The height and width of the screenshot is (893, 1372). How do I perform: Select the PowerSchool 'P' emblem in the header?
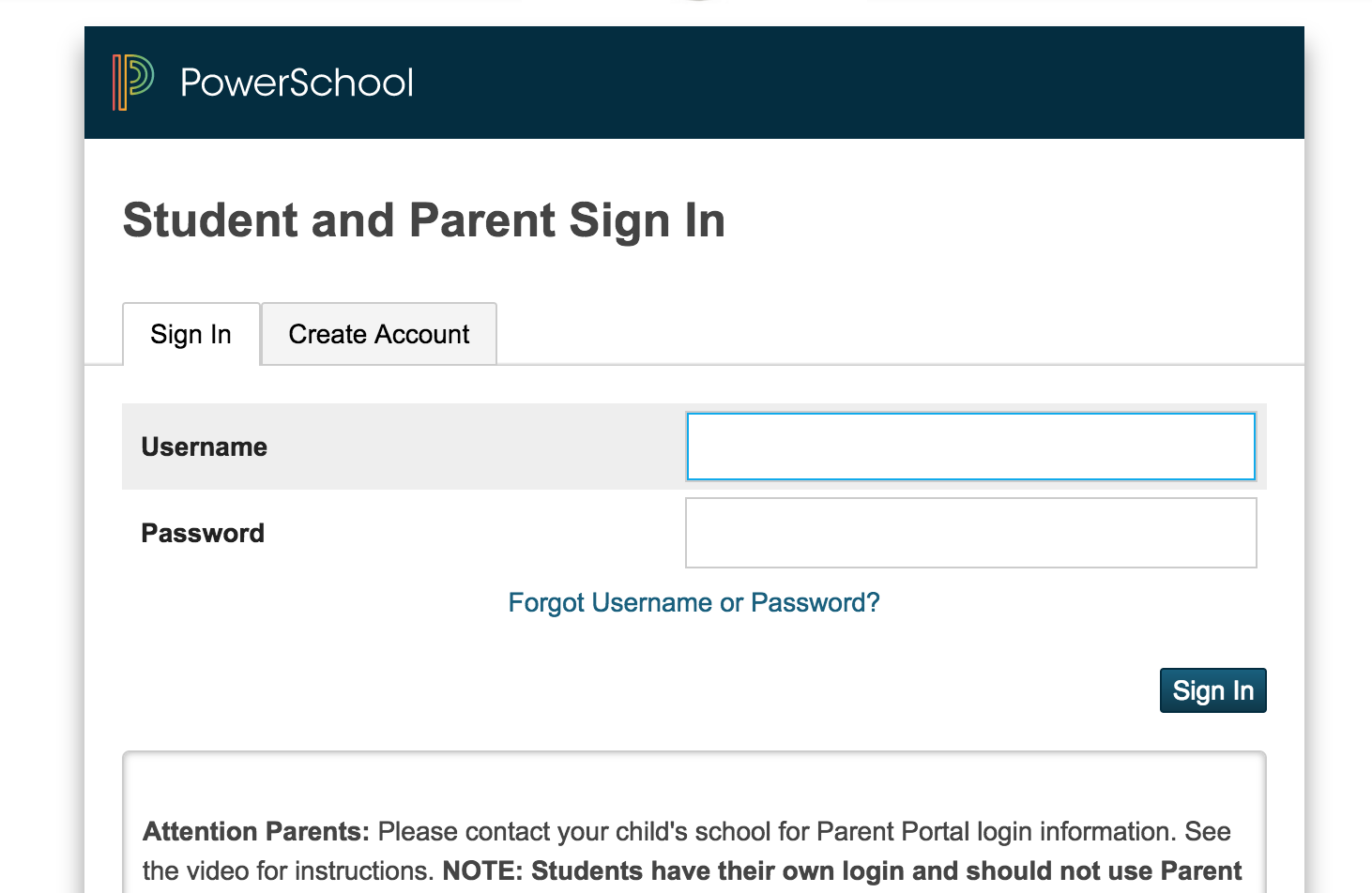coord(132,83)
